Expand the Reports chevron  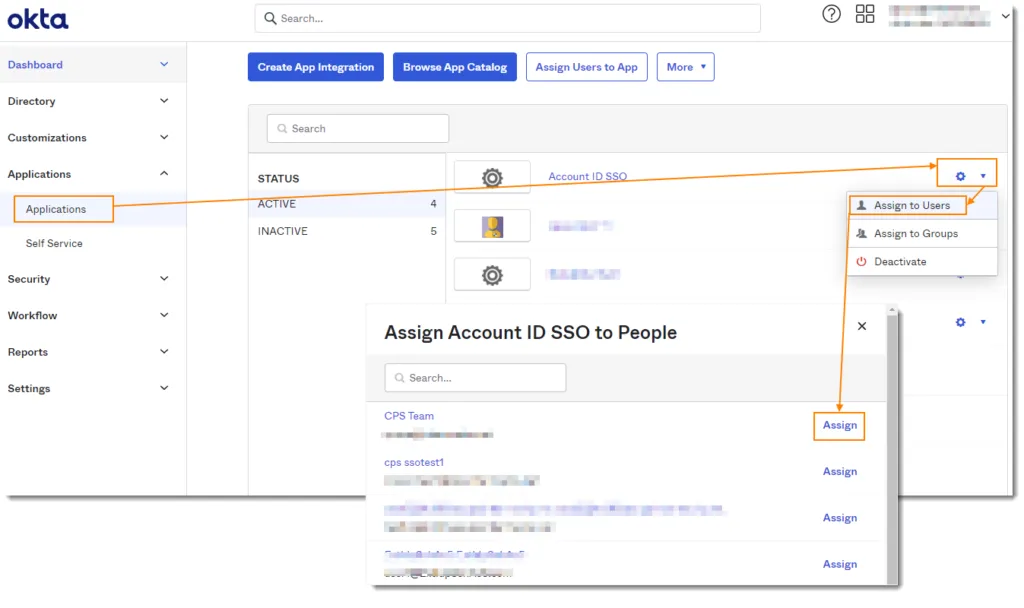tap(164, 351)
